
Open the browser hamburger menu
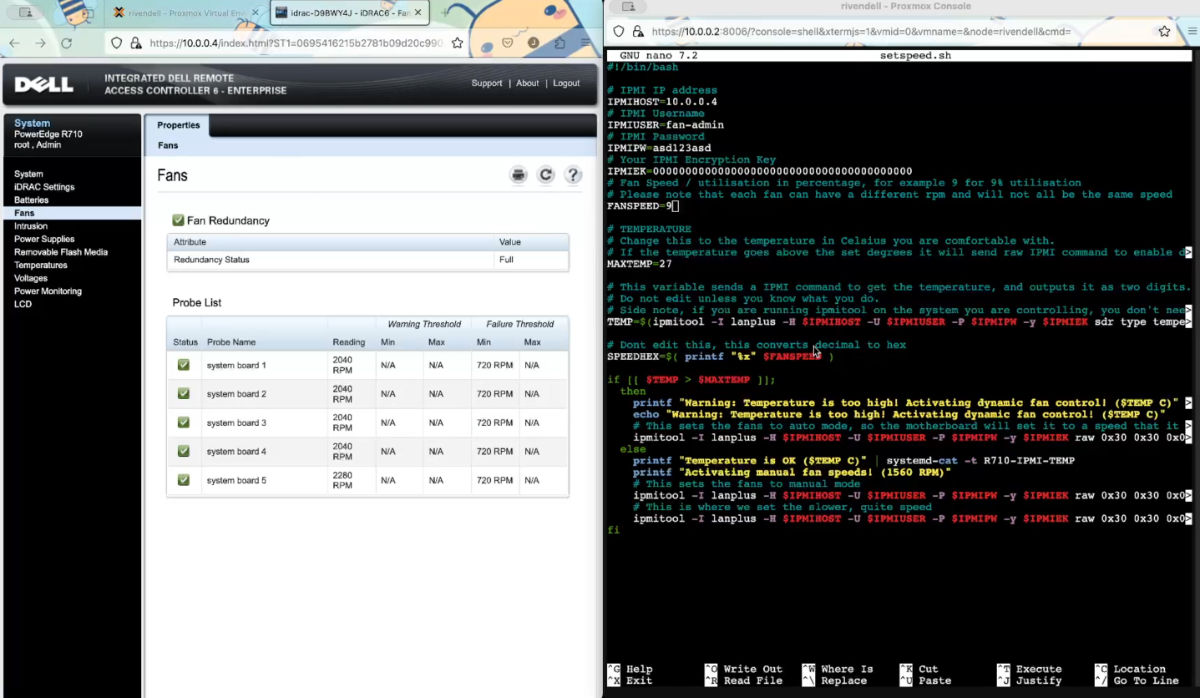[585, 44]
